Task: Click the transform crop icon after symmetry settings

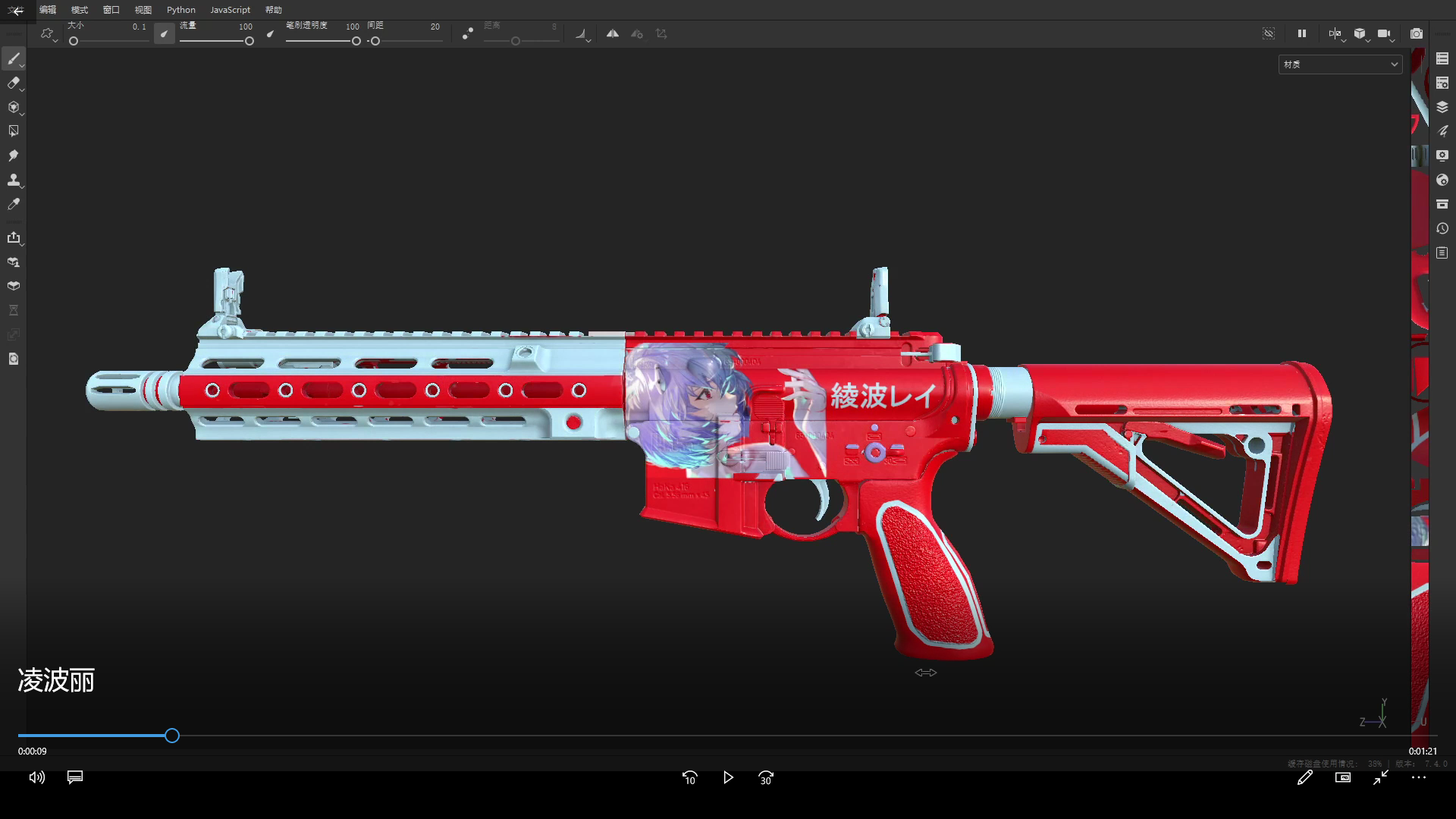Action: pos(661,33)
